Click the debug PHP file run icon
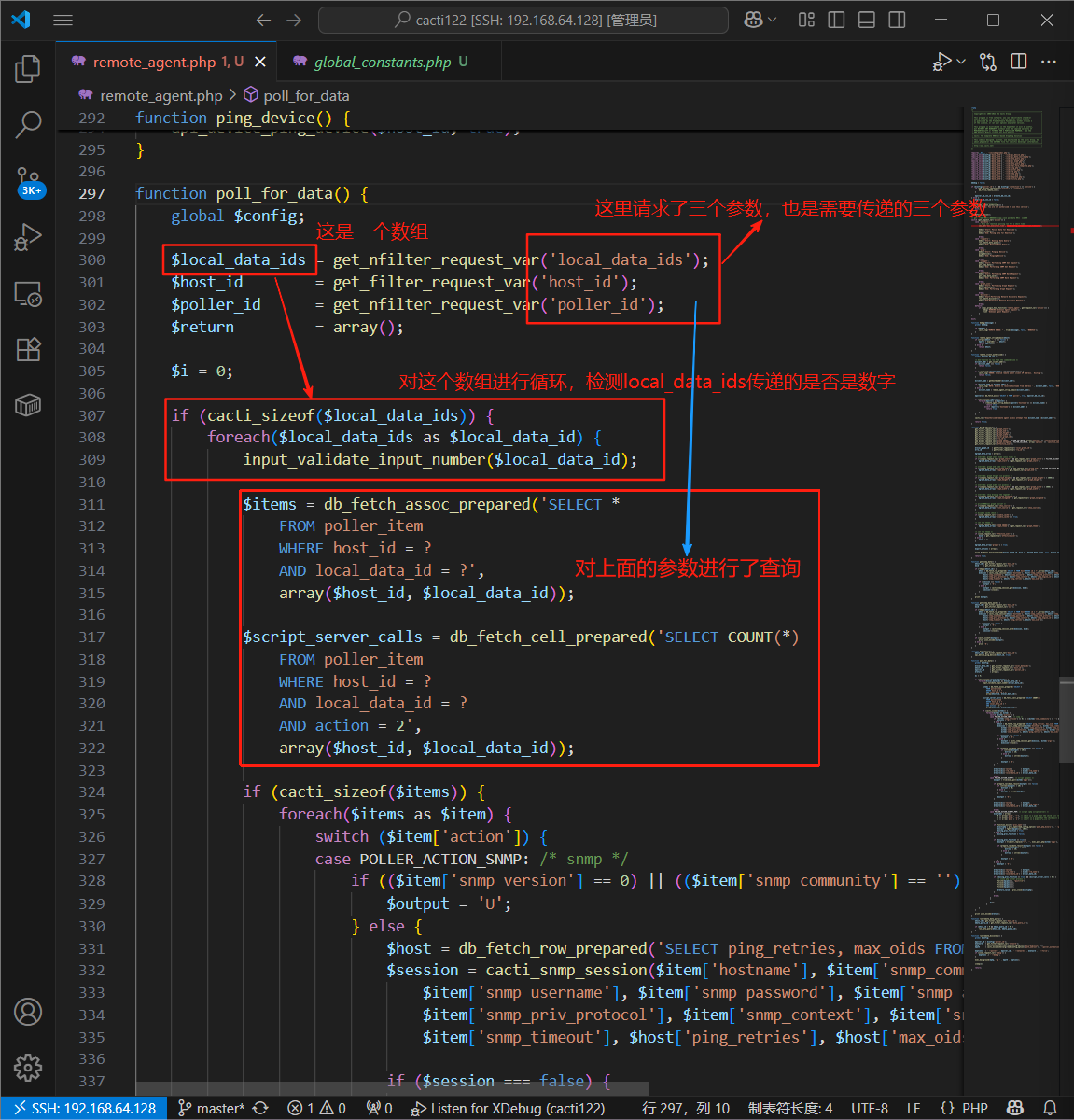The height and width of the screenshot is (1120, 1074). click(x=942, y=62)
